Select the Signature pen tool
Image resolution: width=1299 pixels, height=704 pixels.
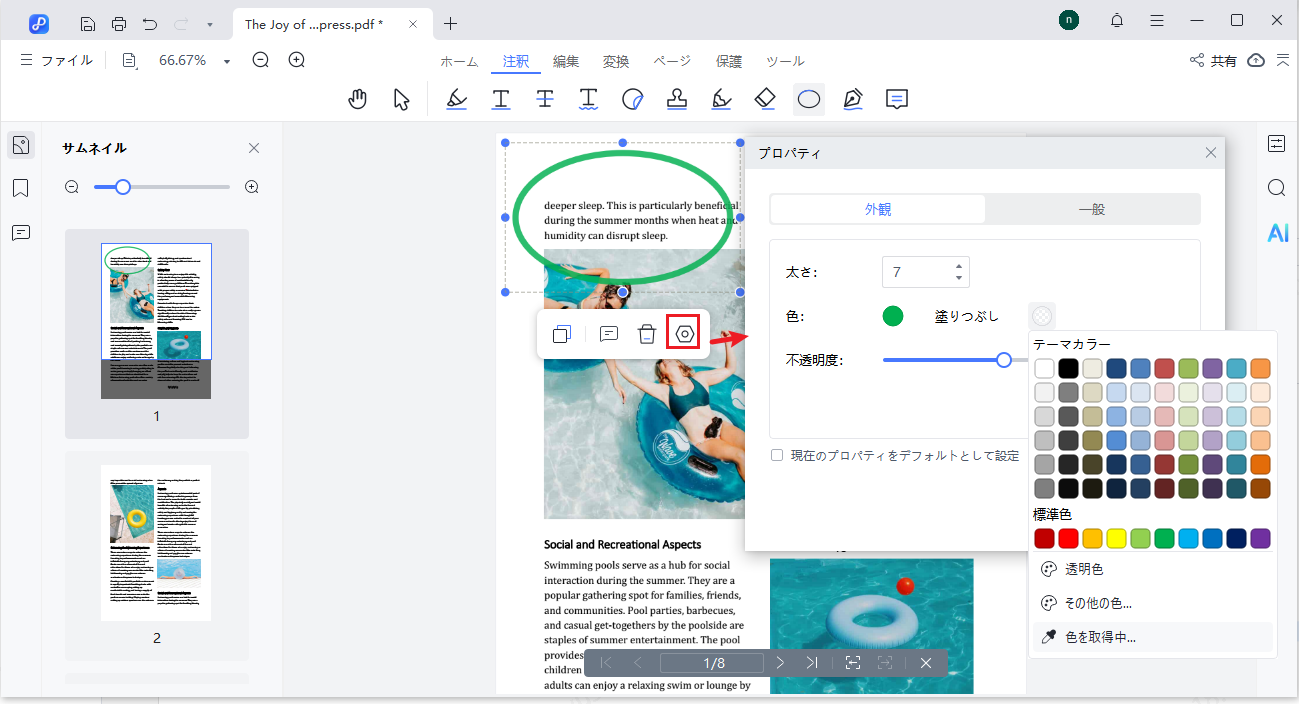[x=721, y=99]
